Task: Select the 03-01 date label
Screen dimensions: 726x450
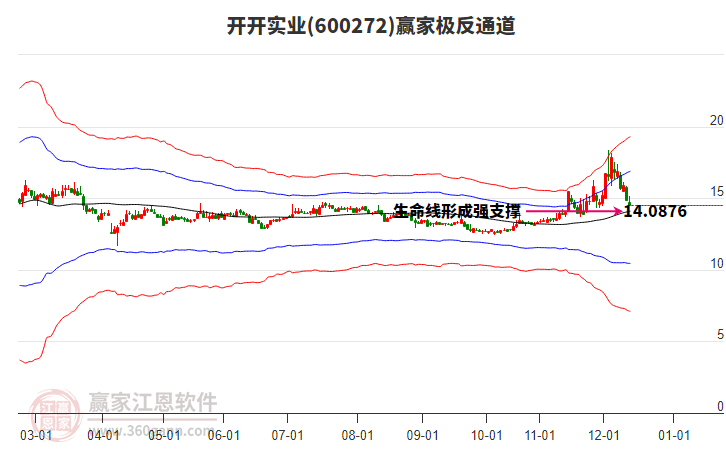Action: tap(36, 436)
